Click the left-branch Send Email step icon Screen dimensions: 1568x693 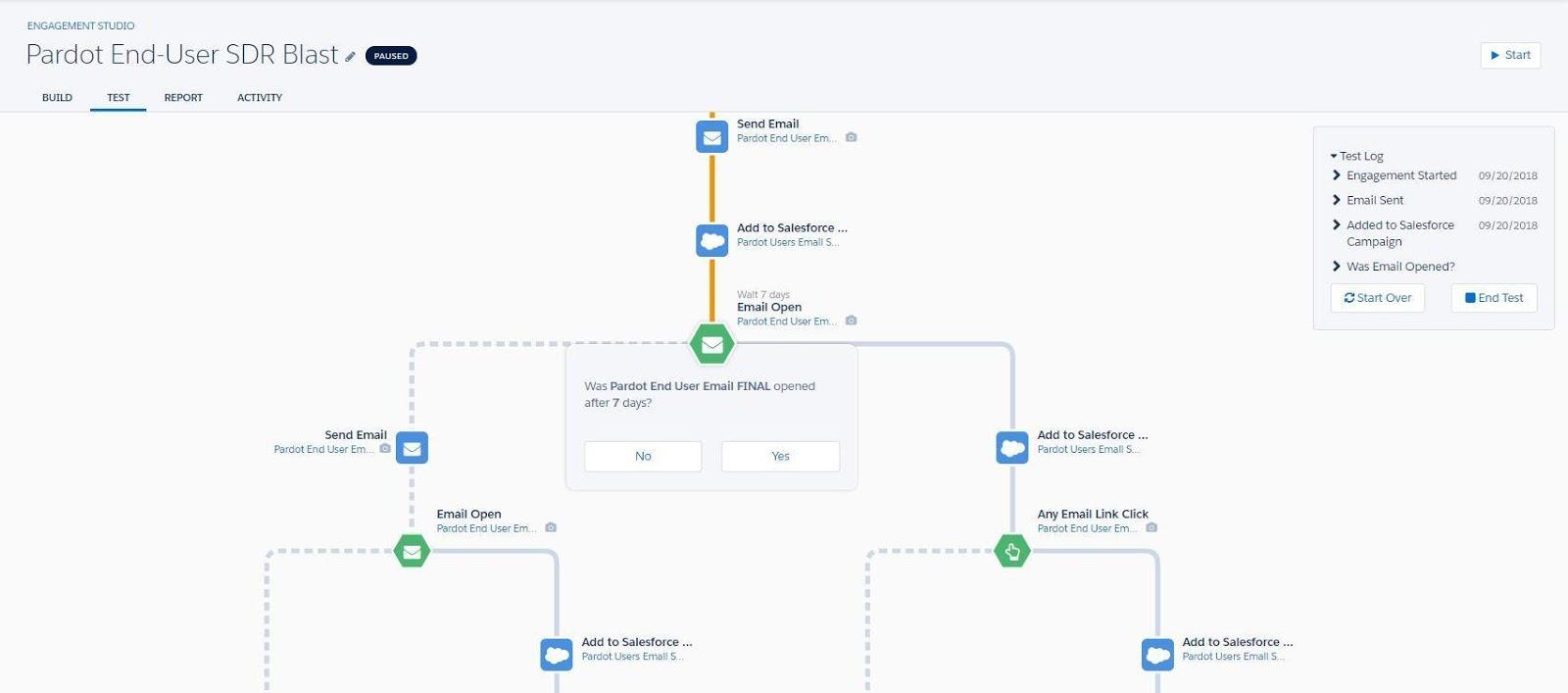pos(412,448)
